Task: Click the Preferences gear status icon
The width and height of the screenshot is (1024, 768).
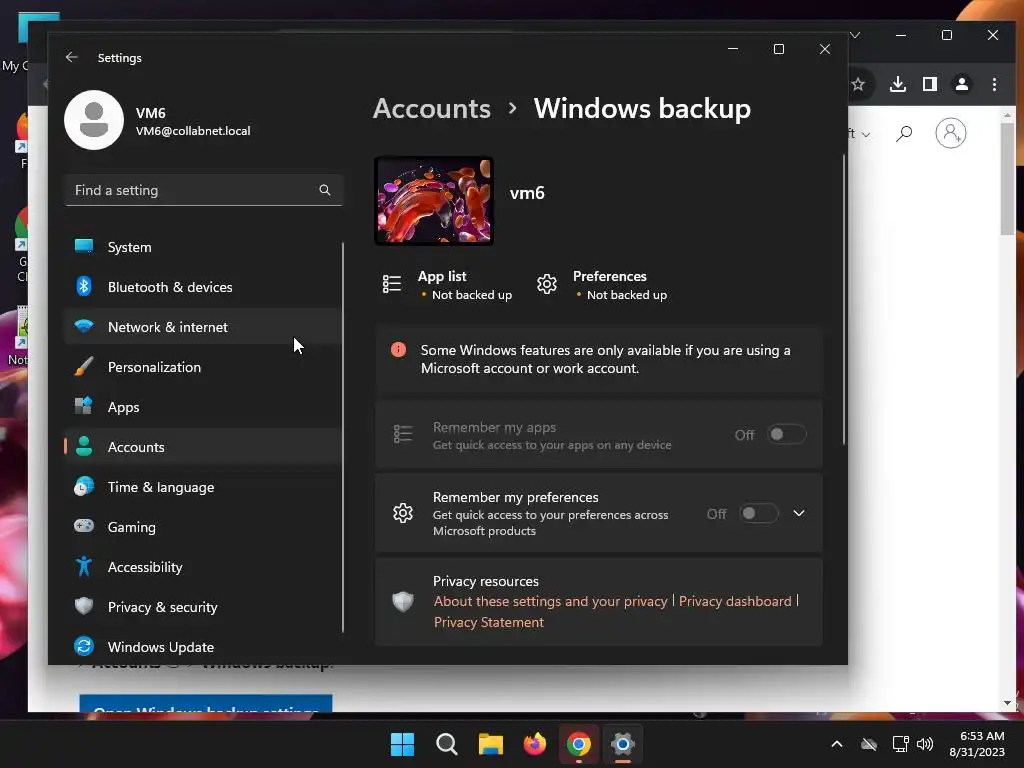Action: tap(547, 284)
